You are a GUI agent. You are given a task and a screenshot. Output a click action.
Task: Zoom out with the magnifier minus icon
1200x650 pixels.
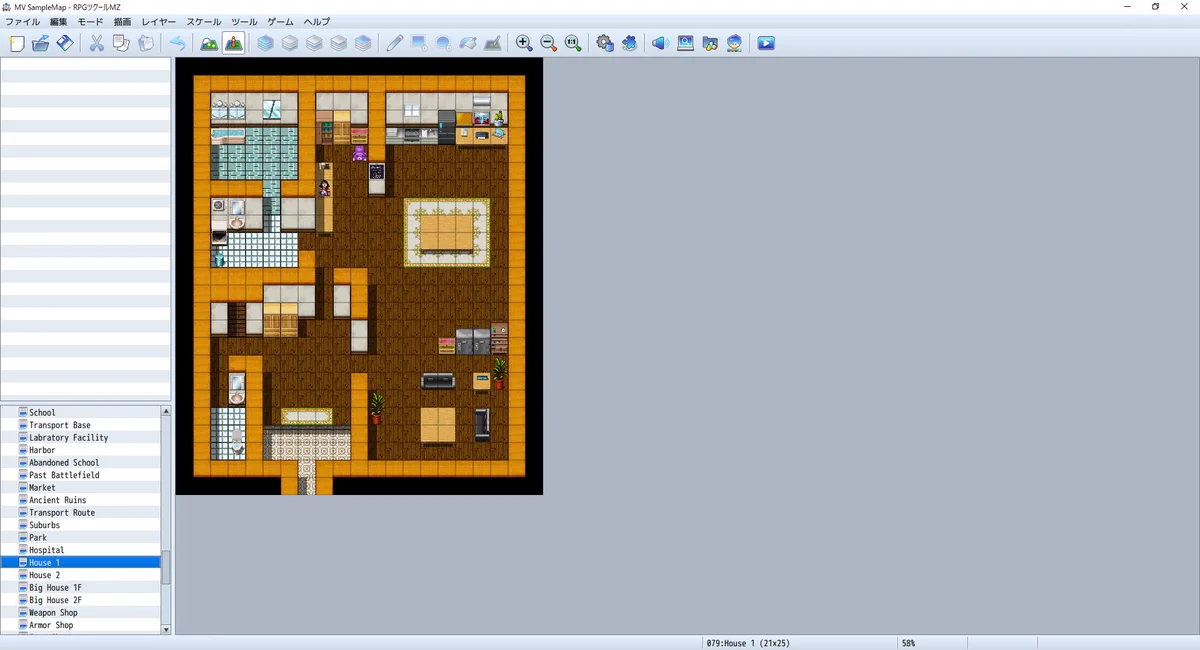(x=548, y=43)
